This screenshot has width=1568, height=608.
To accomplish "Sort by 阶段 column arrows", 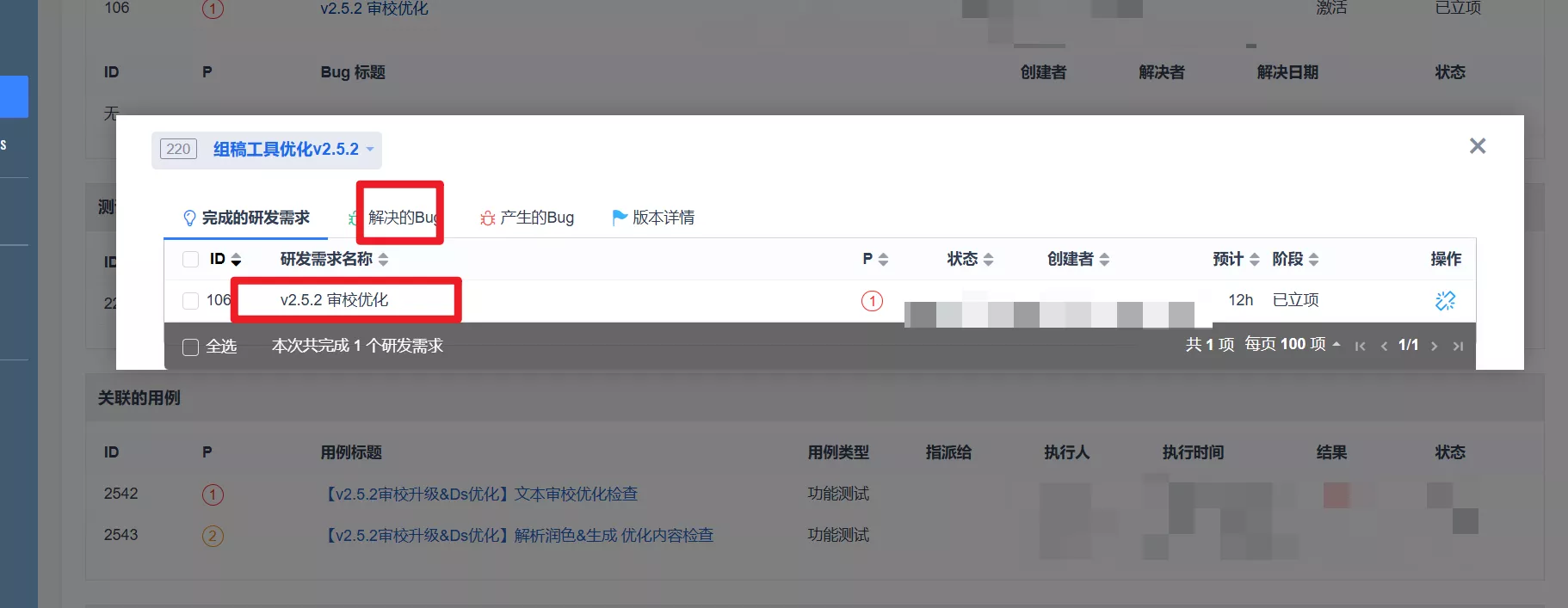I will coord(1313,260).
